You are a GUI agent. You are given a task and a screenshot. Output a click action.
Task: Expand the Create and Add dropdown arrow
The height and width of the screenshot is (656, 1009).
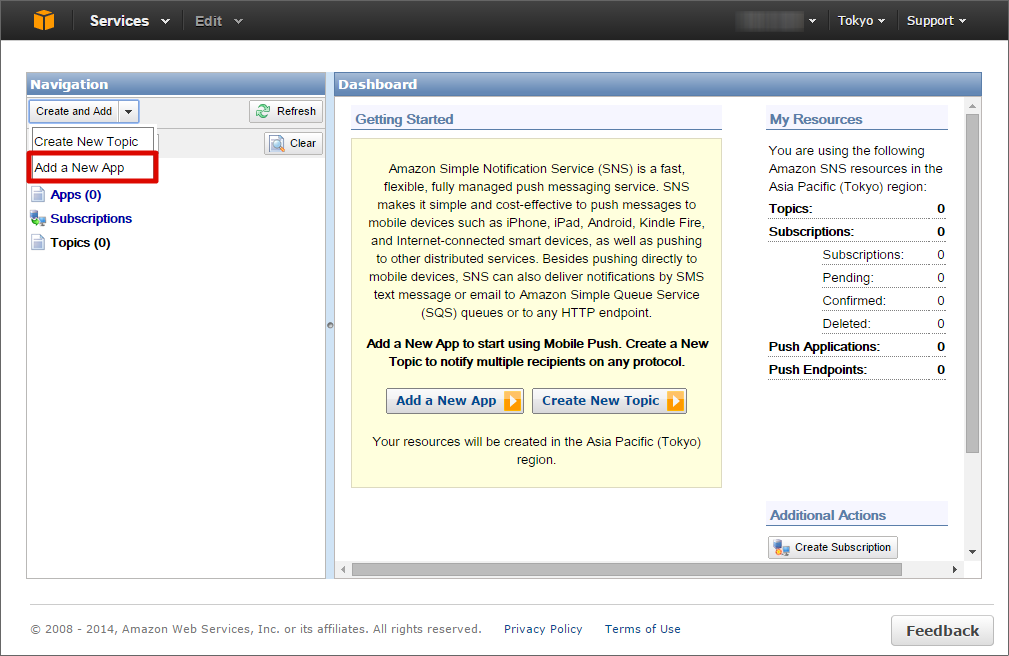pyautogui.click(x=129, y=111)
